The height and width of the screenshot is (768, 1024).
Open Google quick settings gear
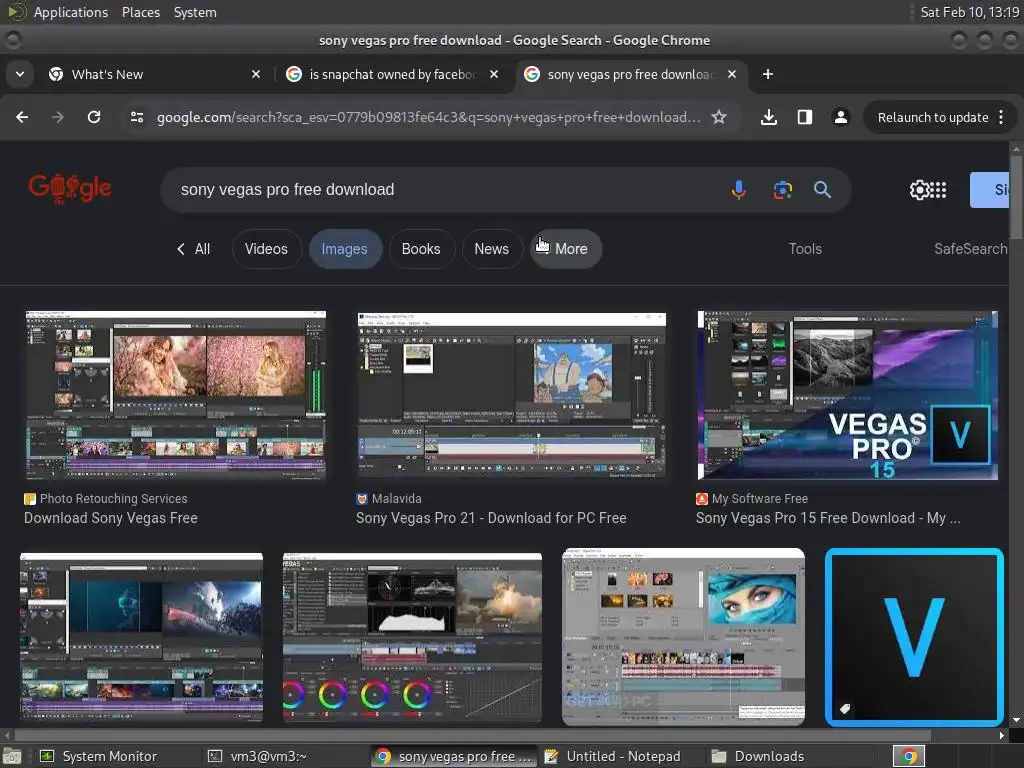919,190
